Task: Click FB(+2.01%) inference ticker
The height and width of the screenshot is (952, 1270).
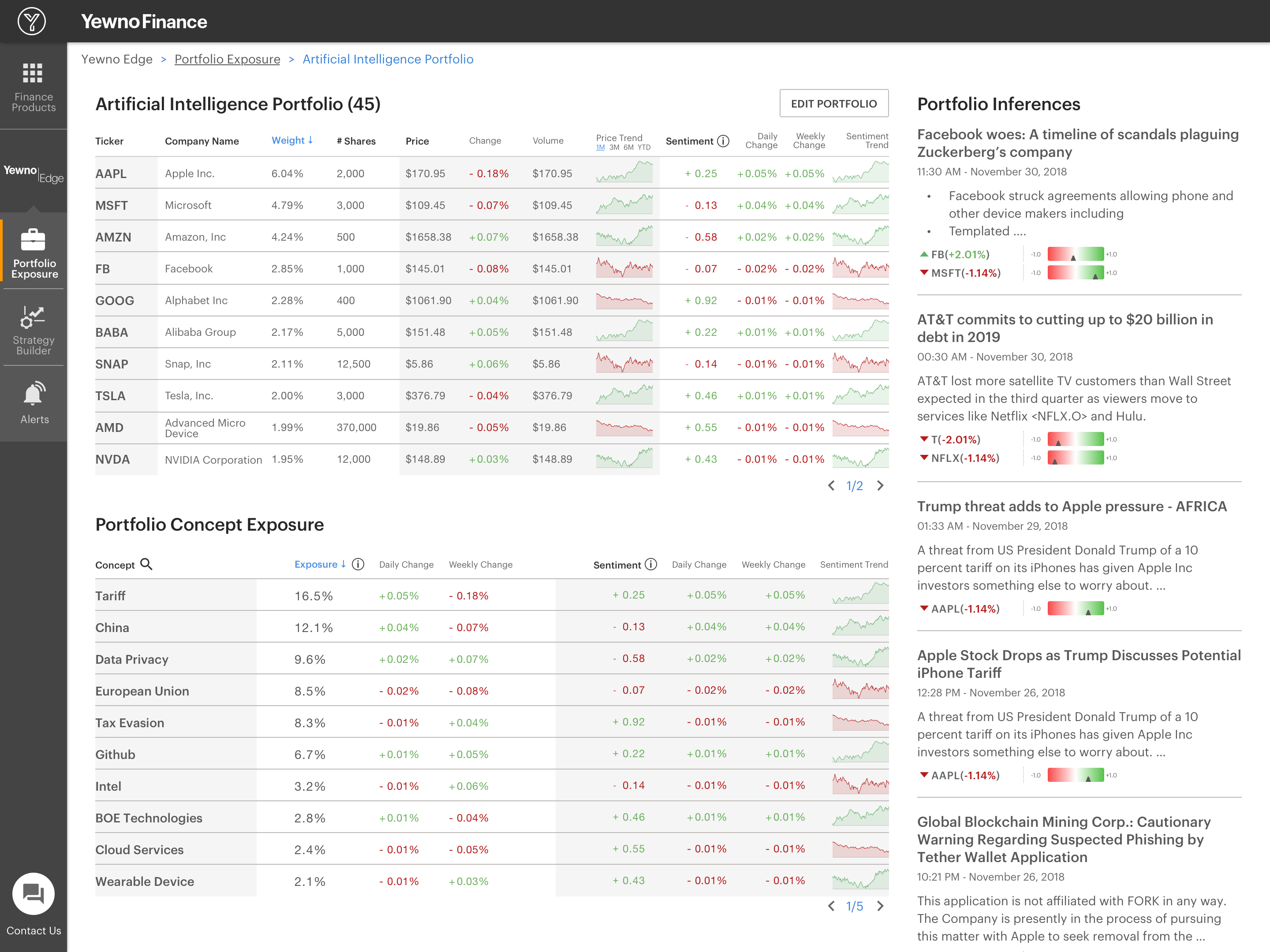Action: (955, 254)
